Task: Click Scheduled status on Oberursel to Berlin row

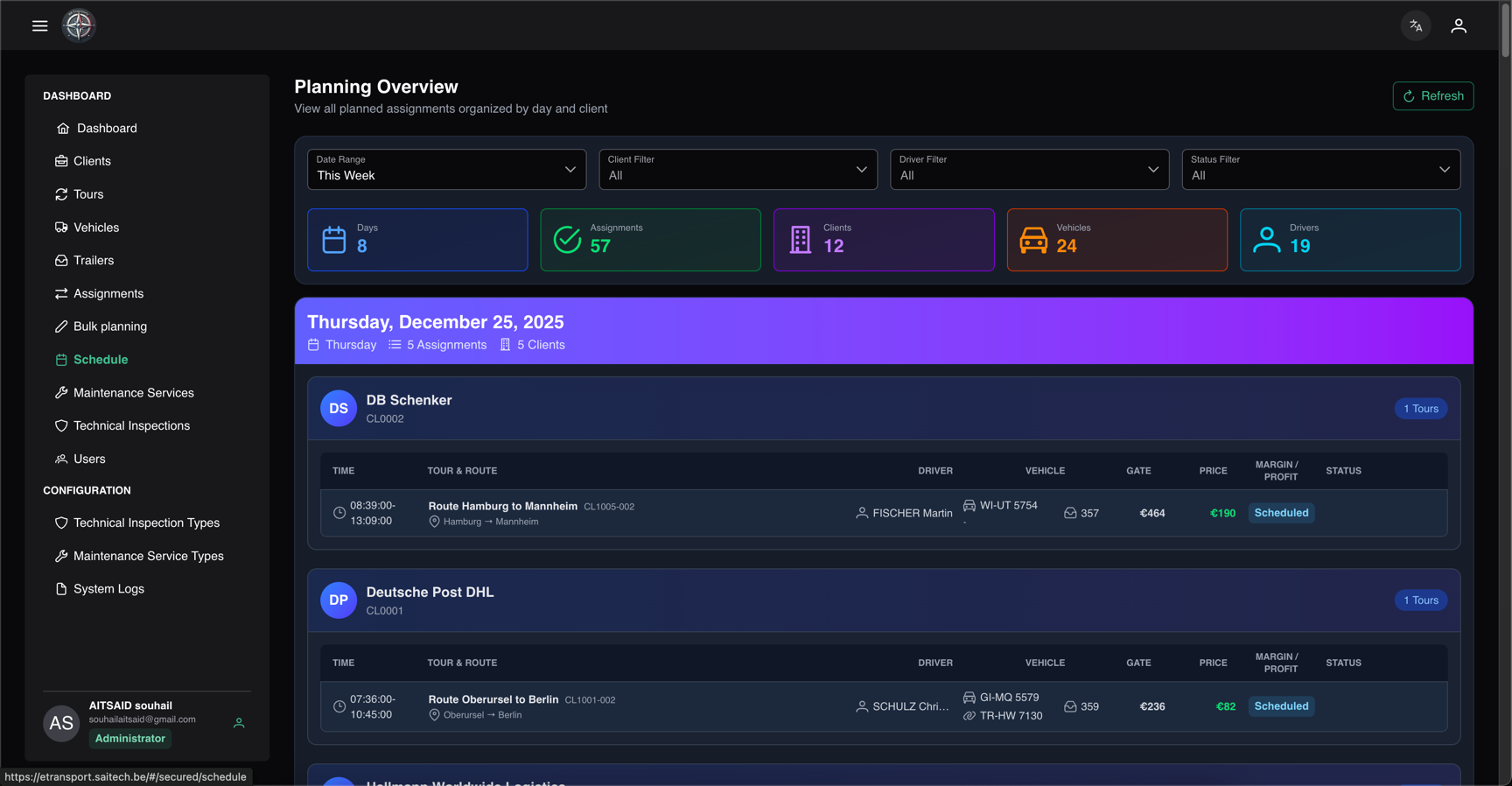Action: [1281, 706]
